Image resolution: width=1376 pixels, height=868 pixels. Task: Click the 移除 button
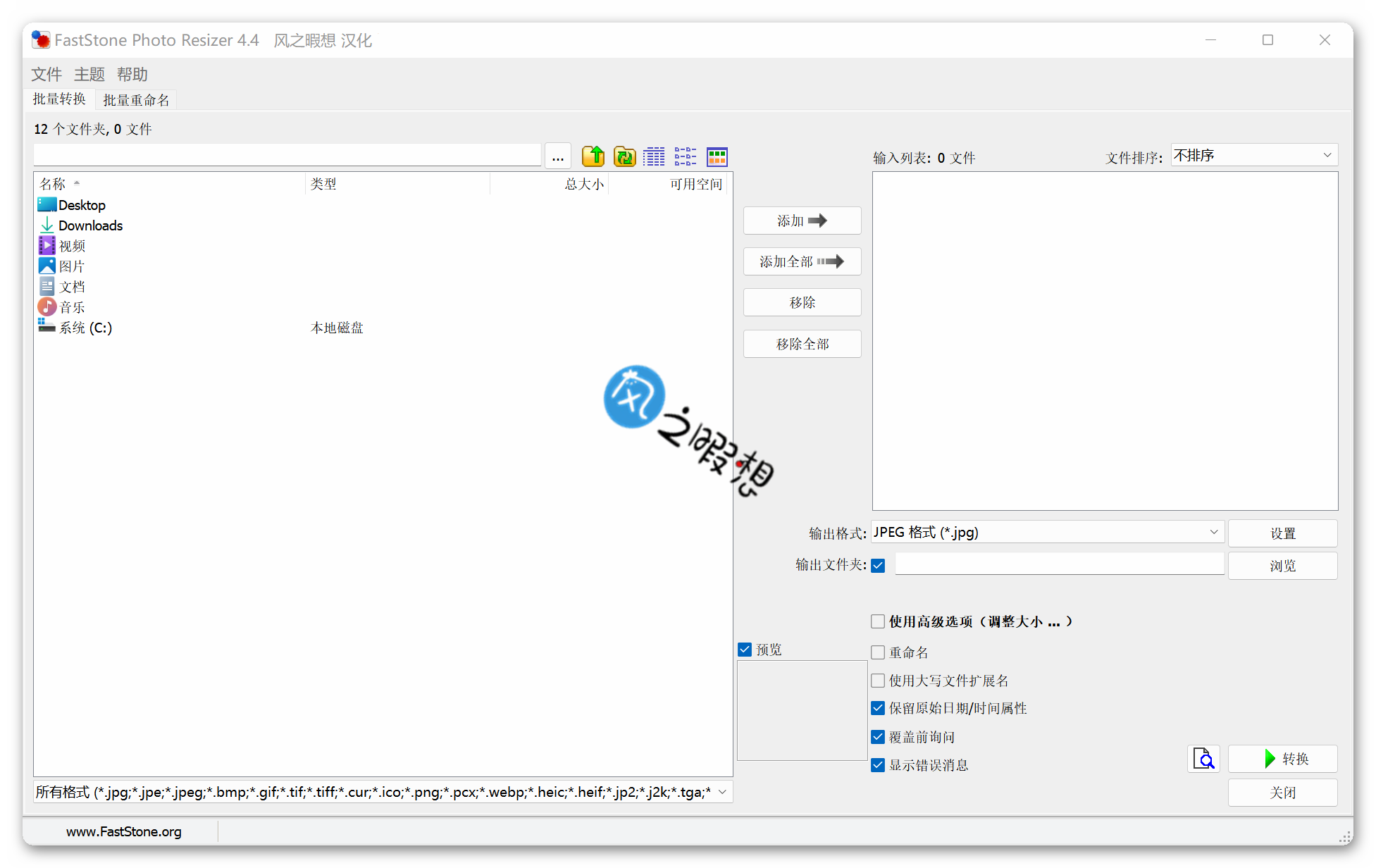click(x=802, y=302)
